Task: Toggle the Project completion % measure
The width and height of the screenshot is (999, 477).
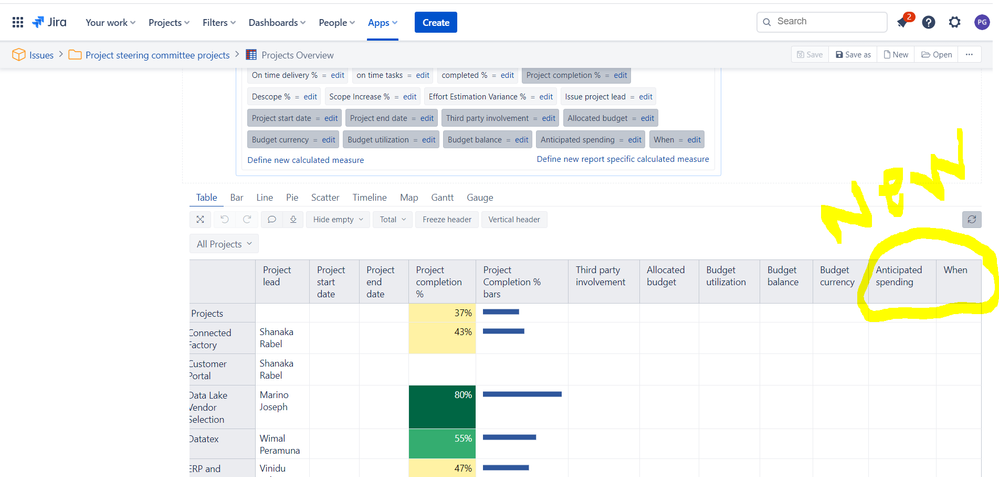Action: pyautogui.click(x=563, y=75)
